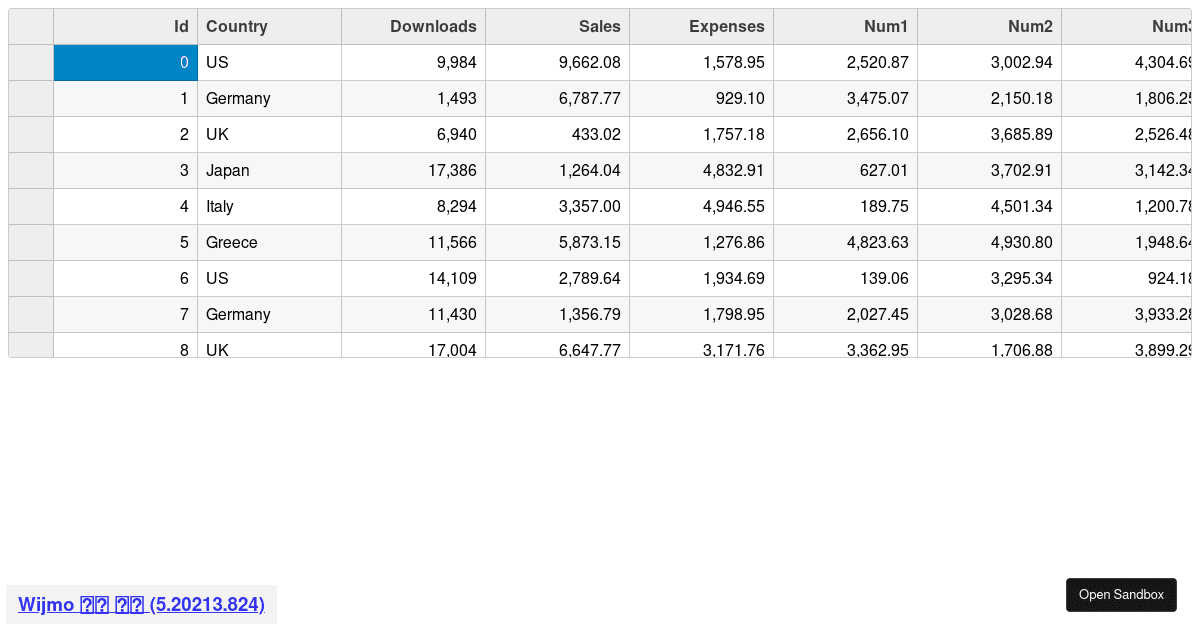Click the Downloads column header
Viewport: 1200px width, 630px height.
click(413, 27)
